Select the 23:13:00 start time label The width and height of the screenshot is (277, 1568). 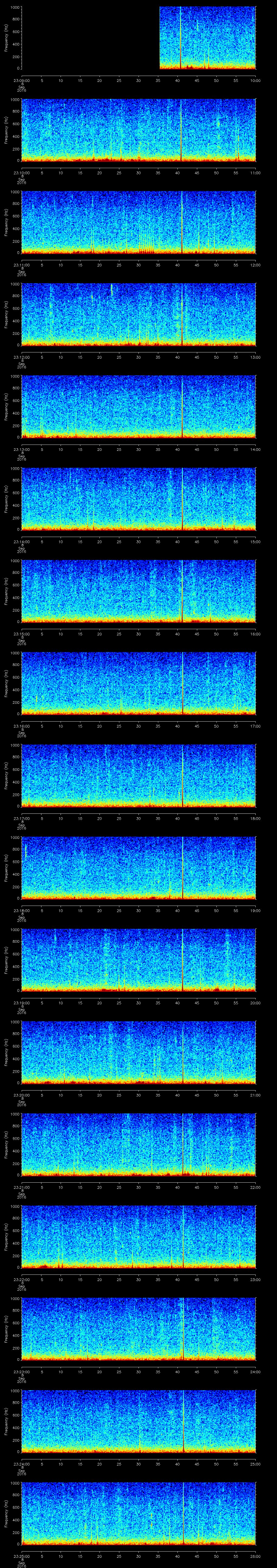pyautogui.click(x=22, y=449)
